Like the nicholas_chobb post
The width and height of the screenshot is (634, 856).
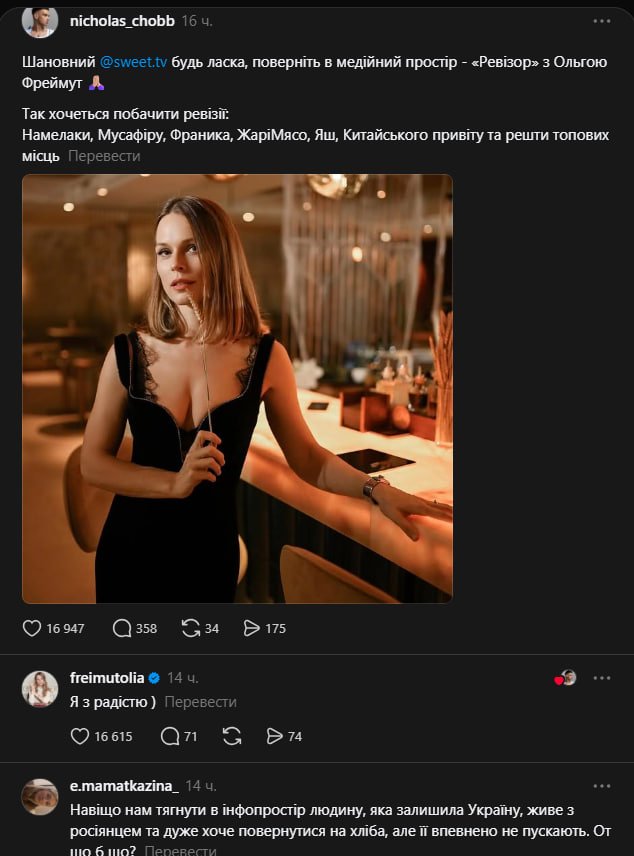coord(32,628)
